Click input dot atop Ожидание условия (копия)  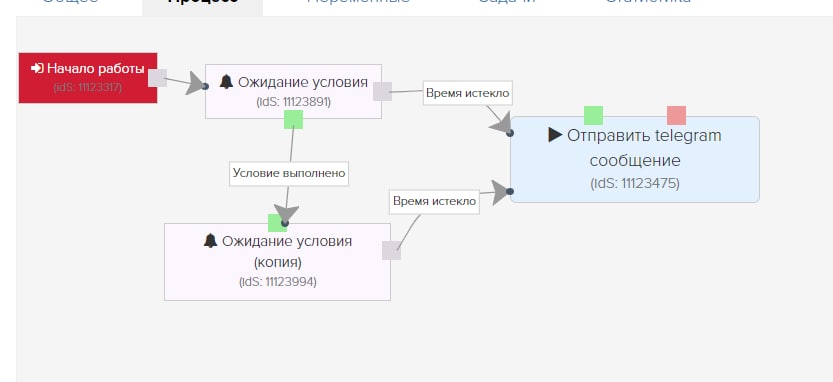(285, 223)
